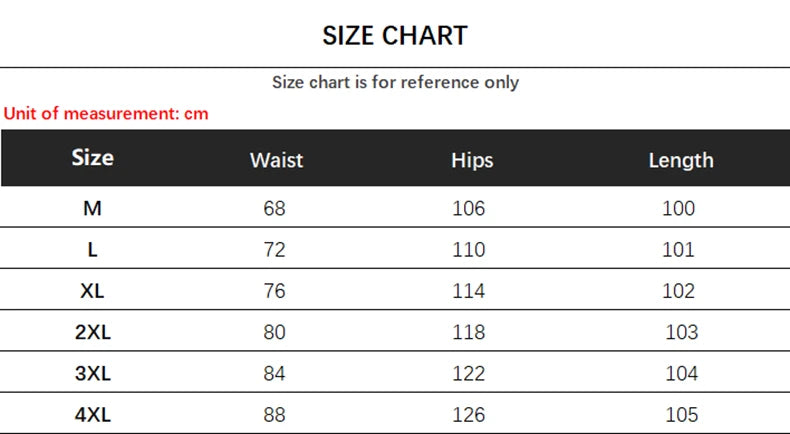Screen dimensions: 790x434
Task: Click the 3XL size row label
Action: click(93, 373)
